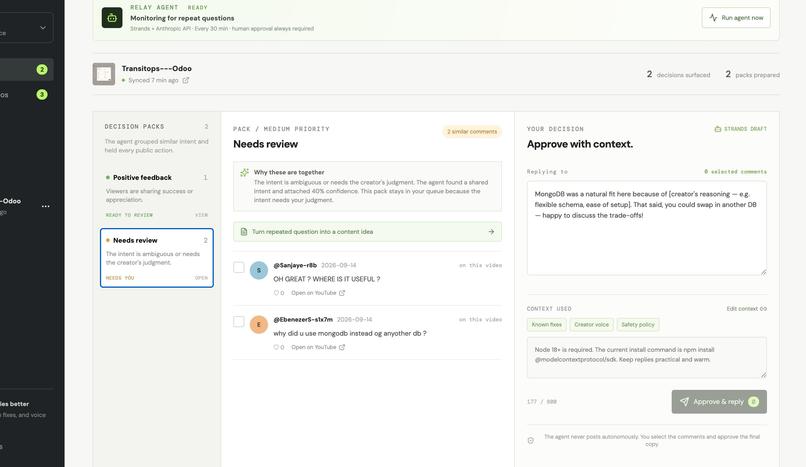Toggle the Safety policy context tag

click(x=637, y=325)
